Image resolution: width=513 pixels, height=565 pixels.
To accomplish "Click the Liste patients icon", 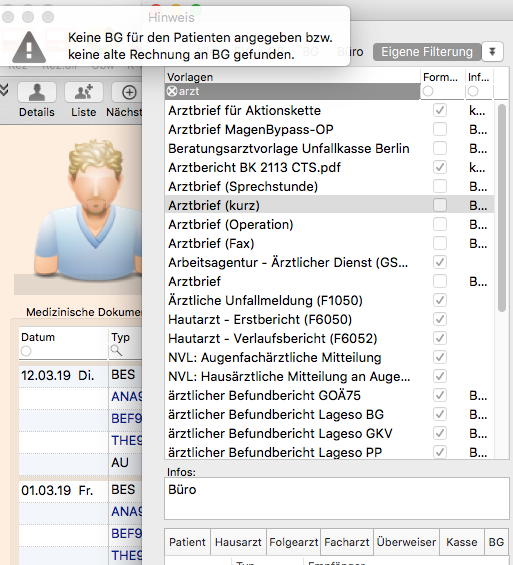I will [84, 92].
